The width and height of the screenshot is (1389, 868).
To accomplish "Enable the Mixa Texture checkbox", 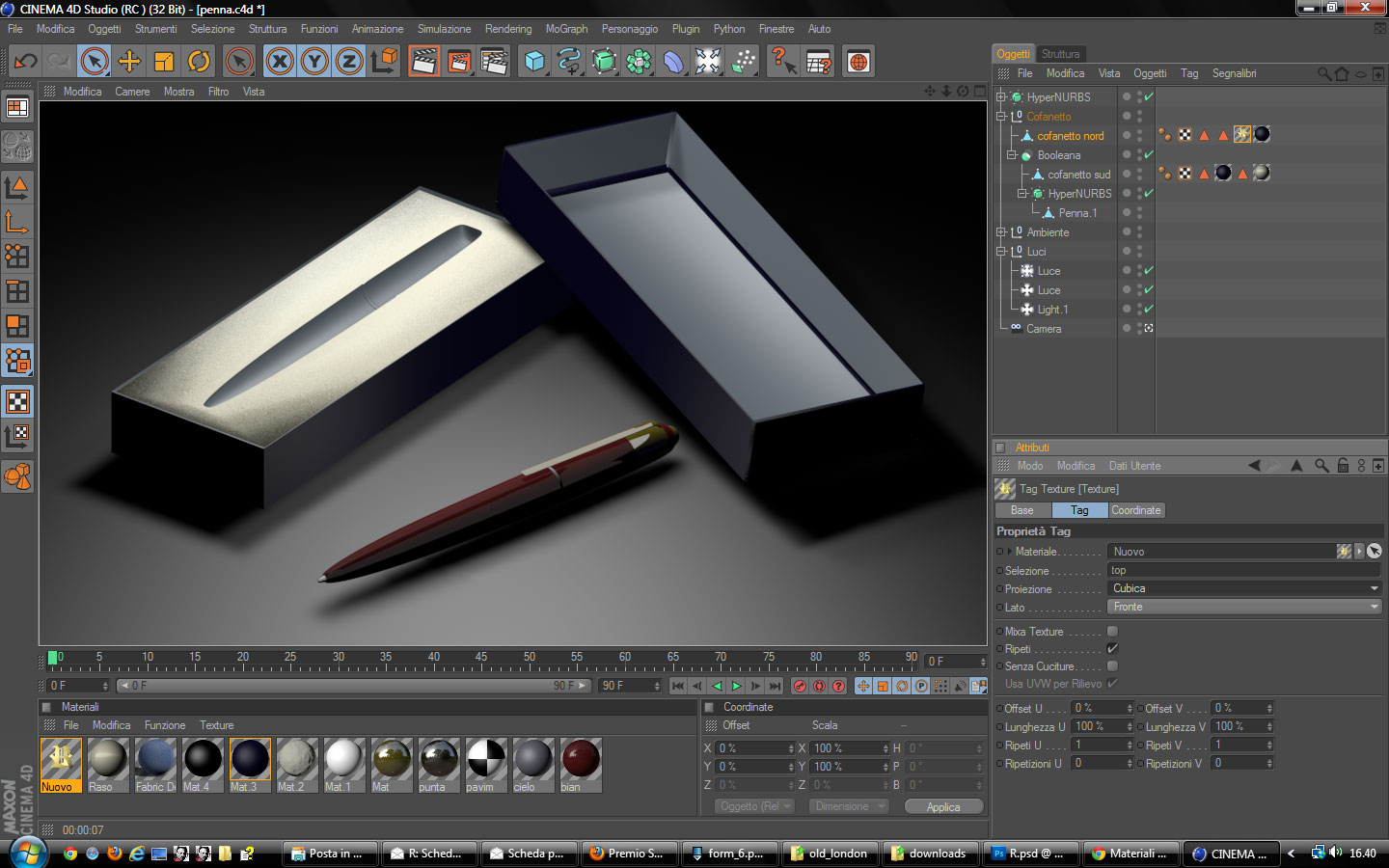I will (1112, 632).
